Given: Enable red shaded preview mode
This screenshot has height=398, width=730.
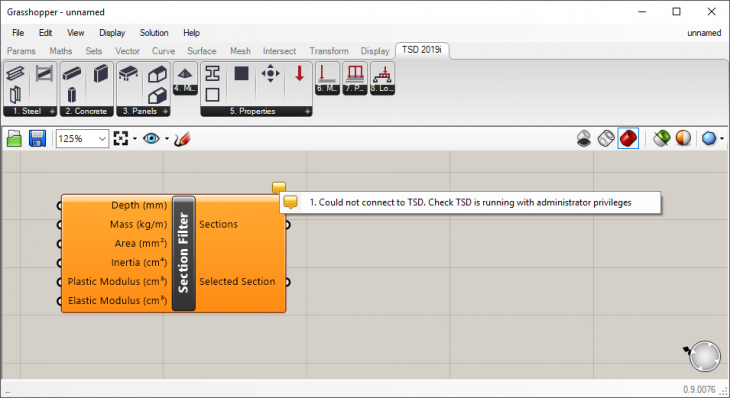Looking at the screenshot, I should pyautogui.click(x=629, y=139).
